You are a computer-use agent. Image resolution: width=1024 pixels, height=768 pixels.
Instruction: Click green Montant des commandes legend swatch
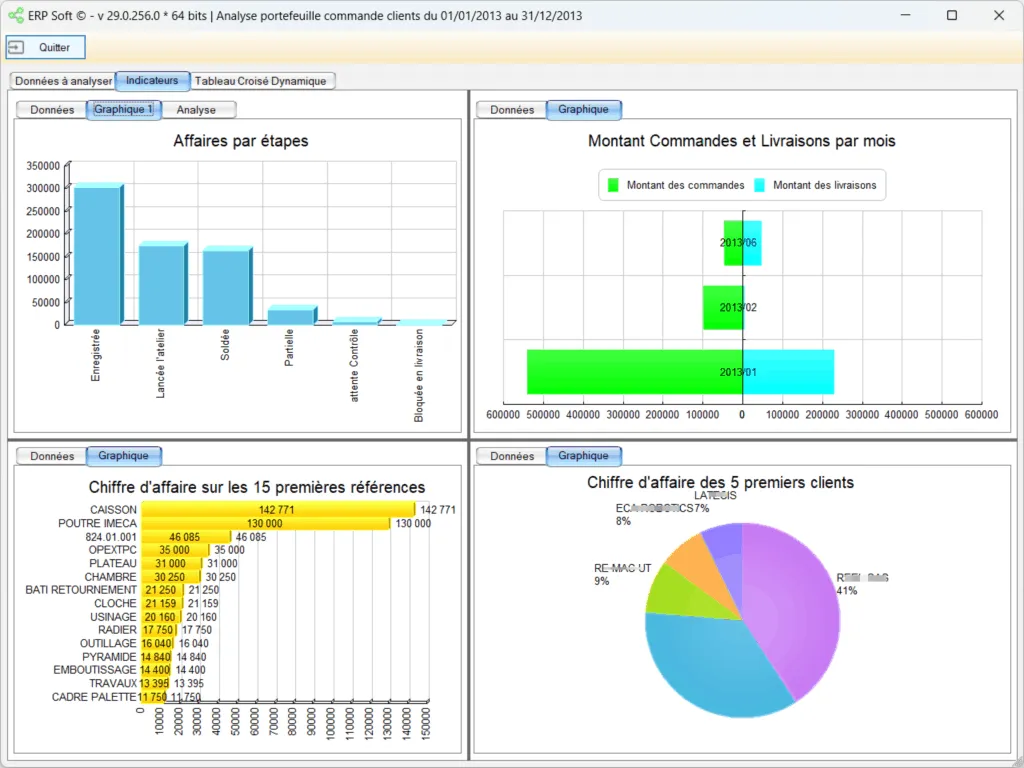[x=614, y=185]
